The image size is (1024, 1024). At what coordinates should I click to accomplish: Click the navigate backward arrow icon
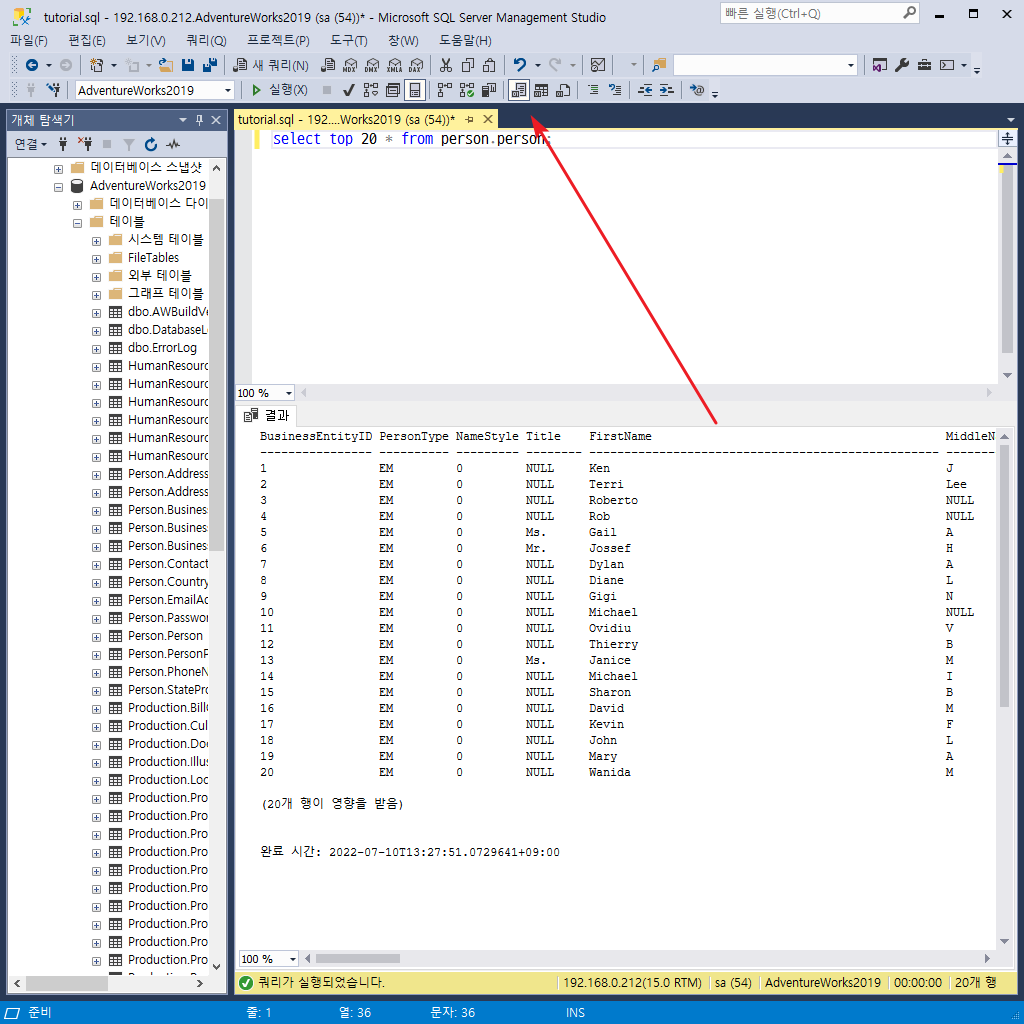(x=31, y=65)
